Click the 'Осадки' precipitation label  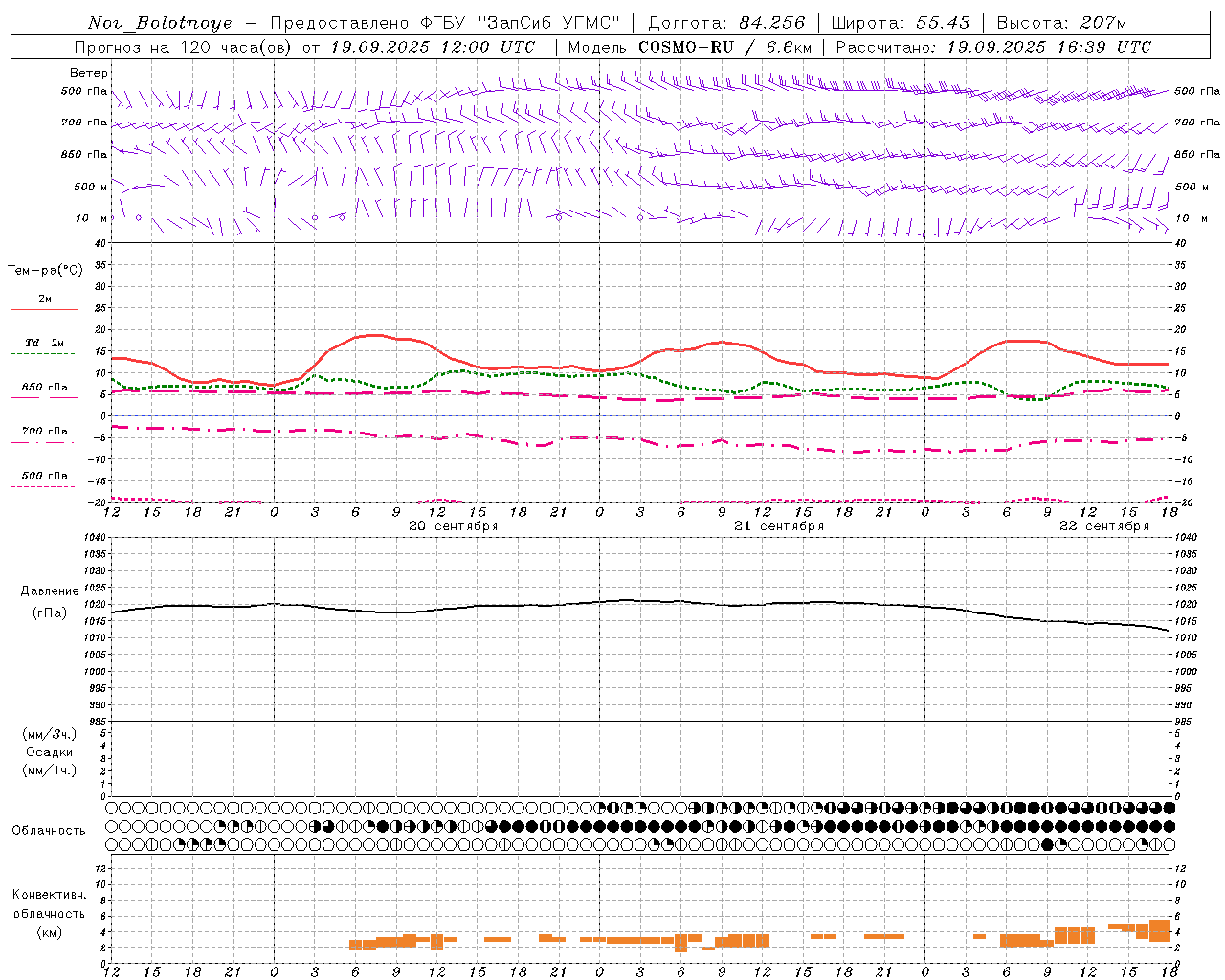(50, 752)
